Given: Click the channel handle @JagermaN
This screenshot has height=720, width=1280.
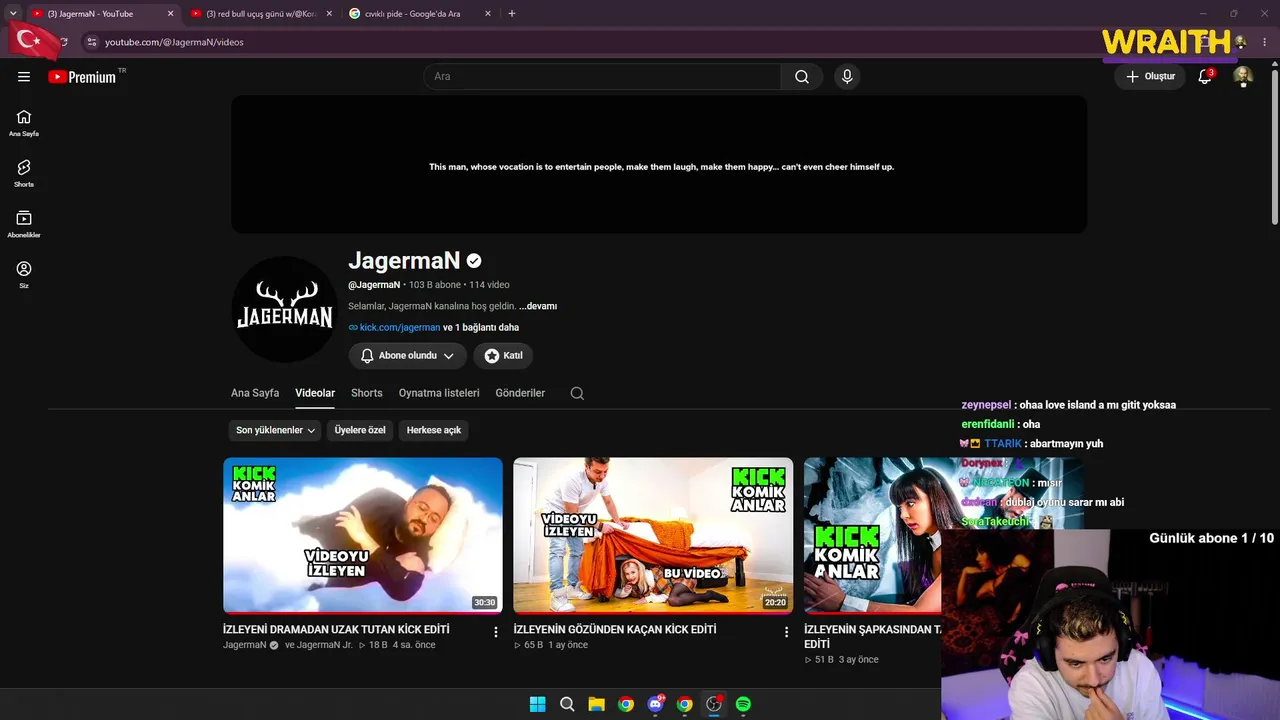Looking at the screenshot, I should [374, 285].
